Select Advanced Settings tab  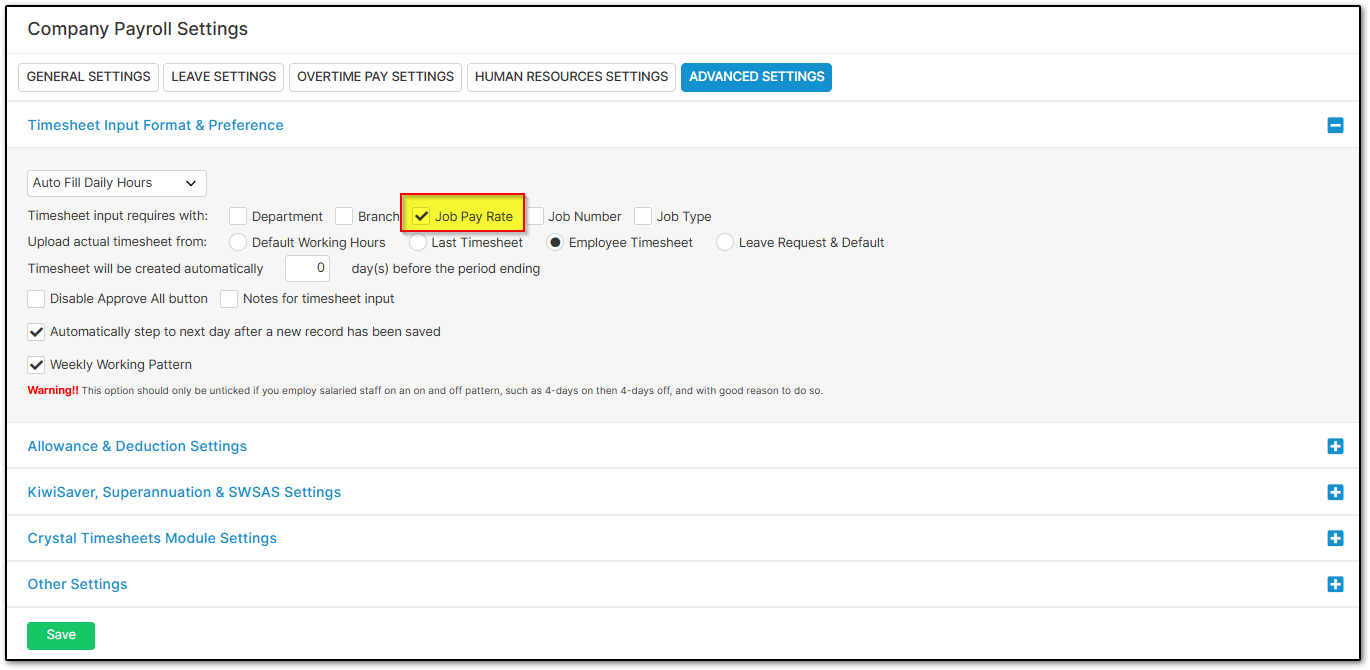click(x=757, y=77)
